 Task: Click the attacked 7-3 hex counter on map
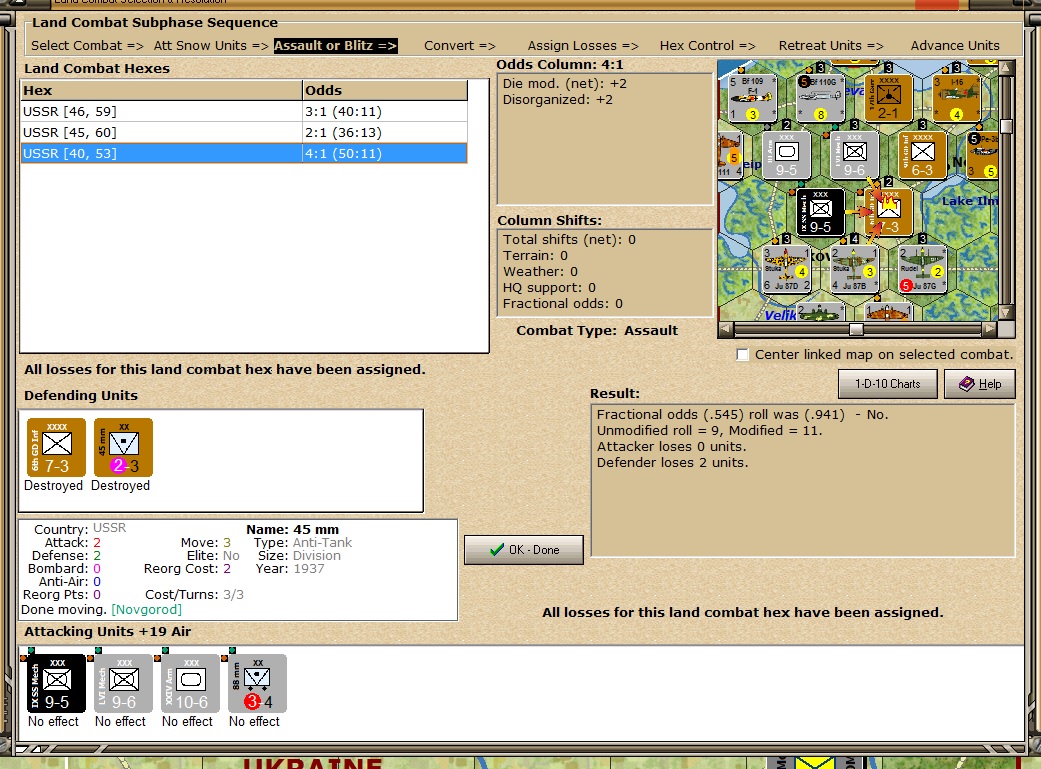tap(889, 213)
